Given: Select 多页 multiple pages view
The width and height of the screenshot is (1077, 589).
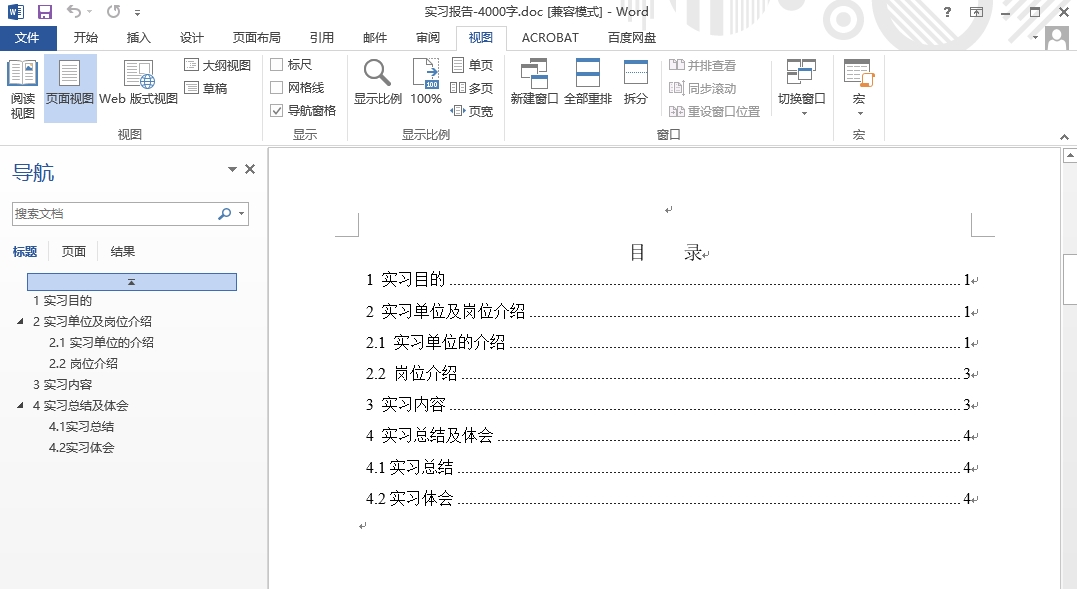Looking at the screenshot, I should (472, 88).
